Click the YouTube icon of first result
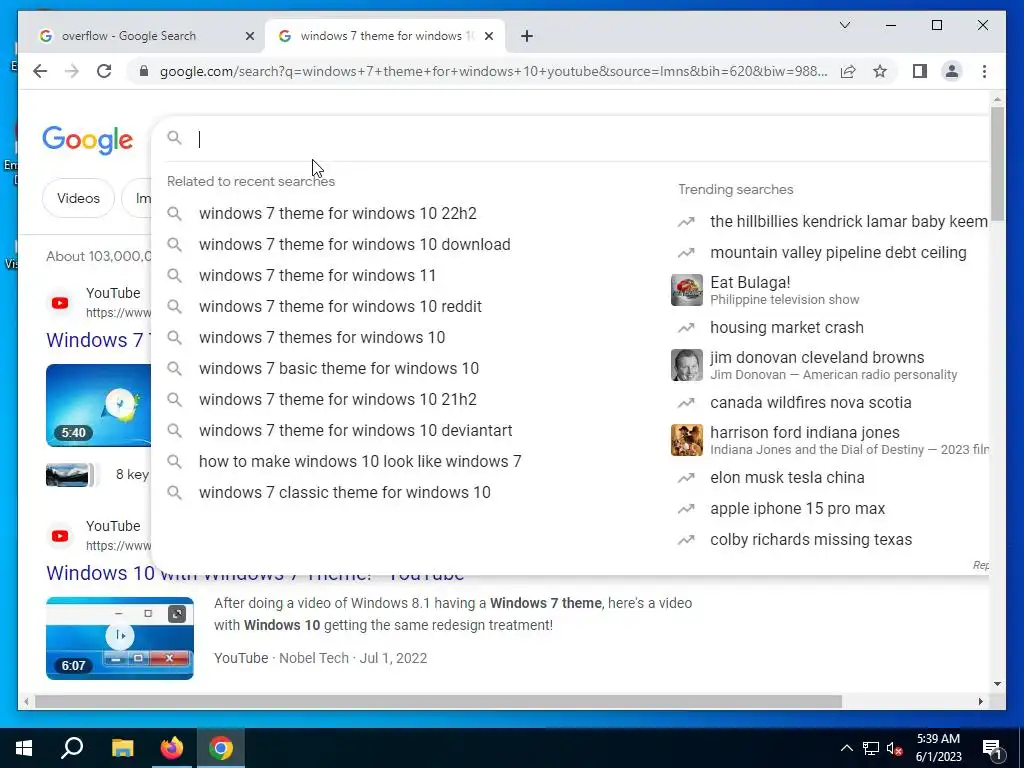1024x768 pixels. point(59,303)
